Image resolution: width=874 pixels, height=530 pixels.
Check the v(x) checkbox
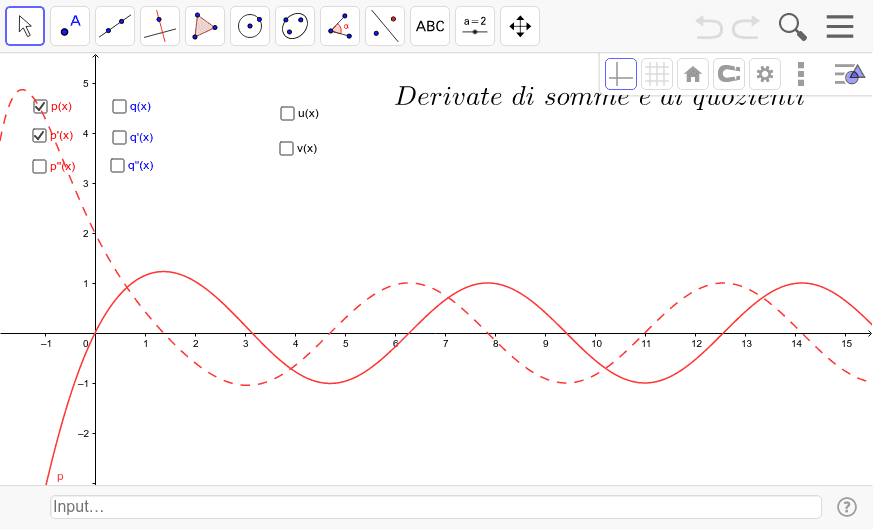[x=286, y=148]
